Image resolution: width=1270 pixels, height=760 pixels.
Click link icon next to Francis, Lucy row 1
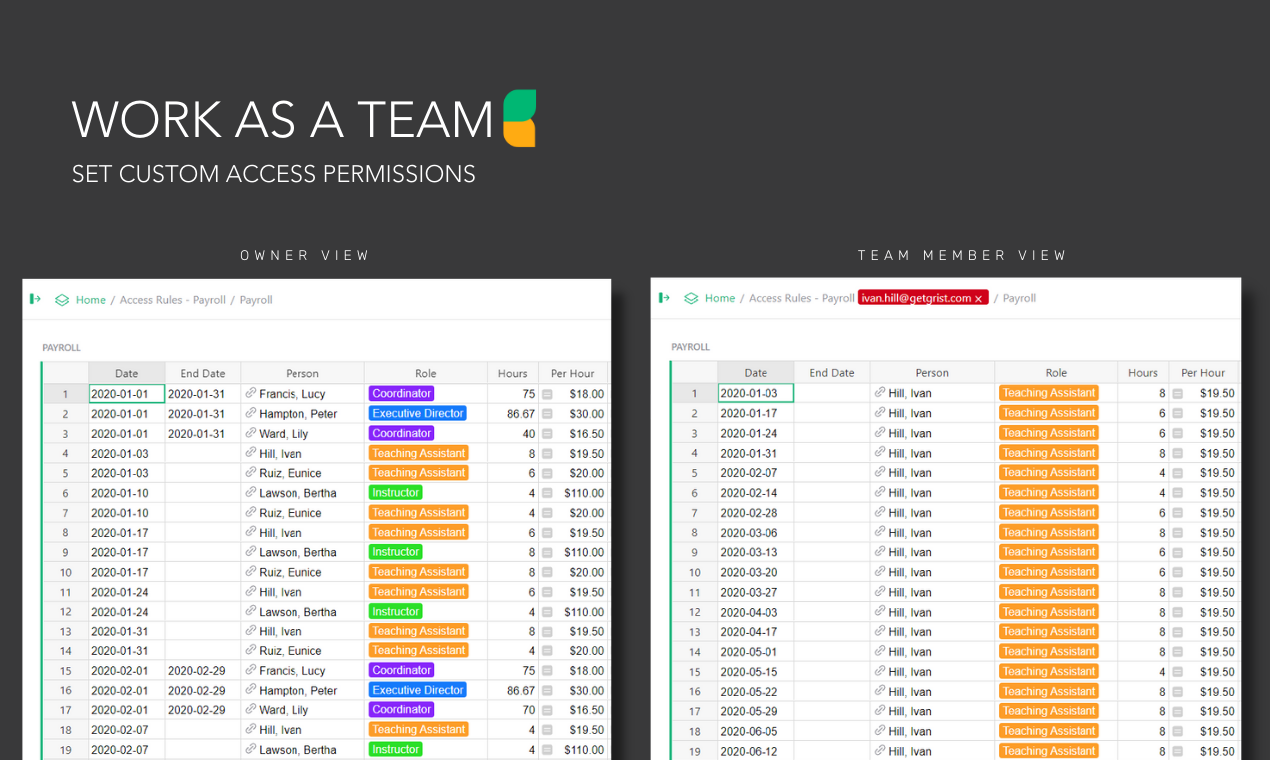click(x=251, y=394)
